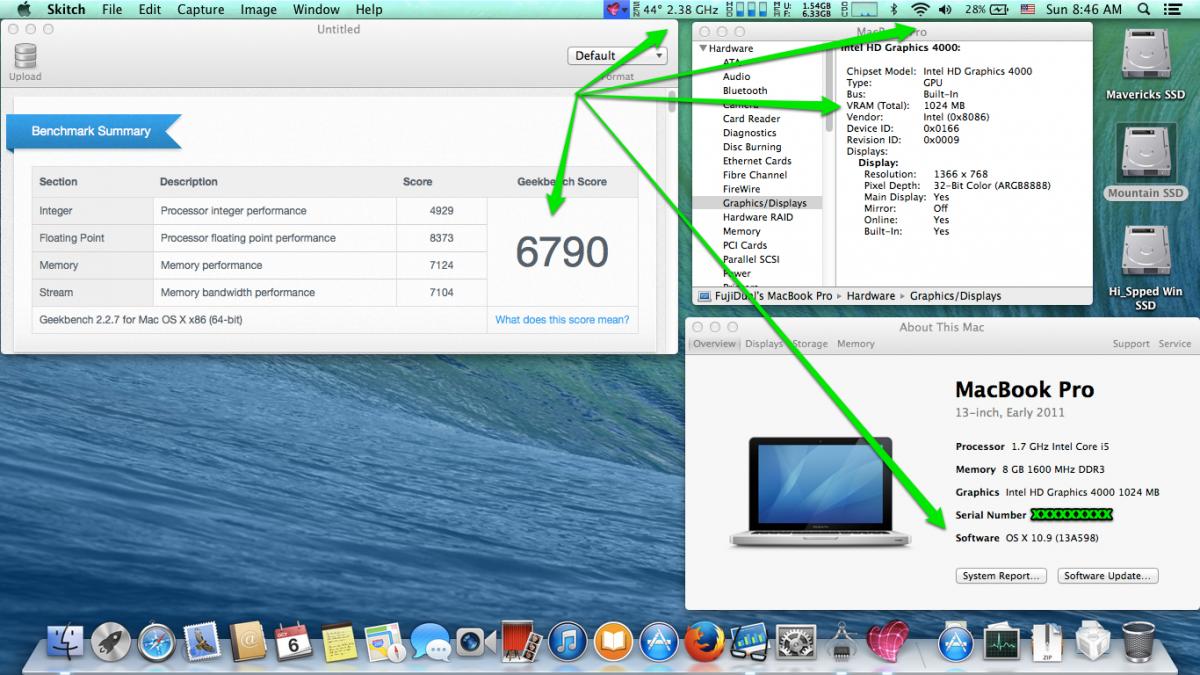This screenshot has width=1200, height=675.
Task: Open the Skitch application menu
Action: [65, 9]
